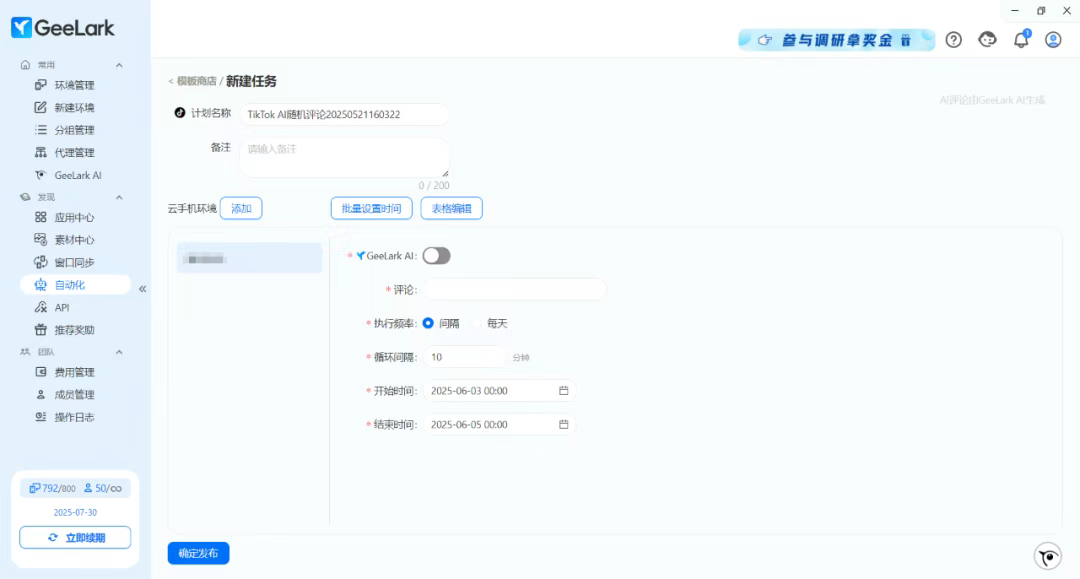
Task: Click calendar icon in 开始时间 field
Action: click(x=563, y=391)
